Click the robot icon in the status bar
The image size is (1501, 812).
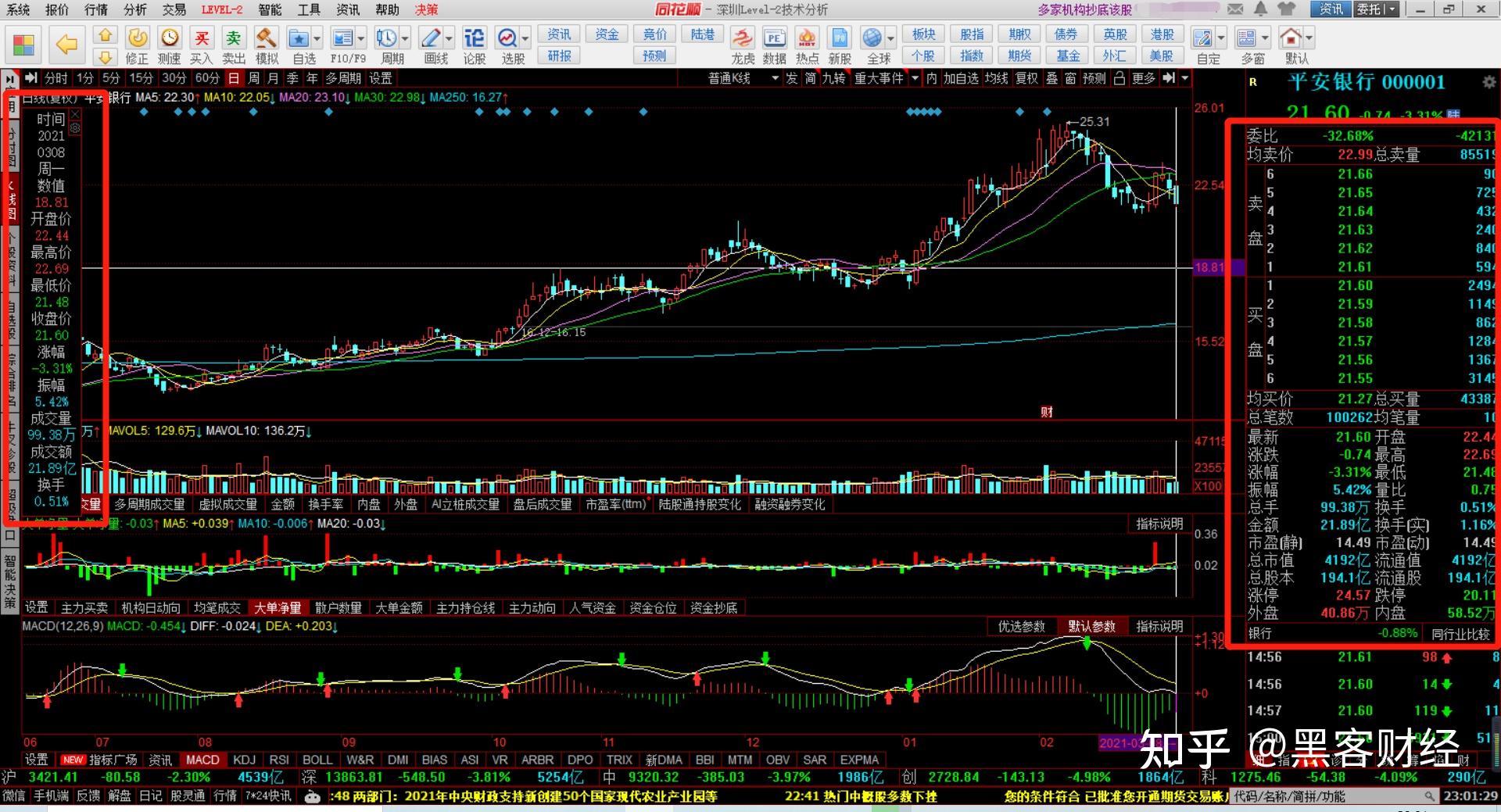[312, 796]
